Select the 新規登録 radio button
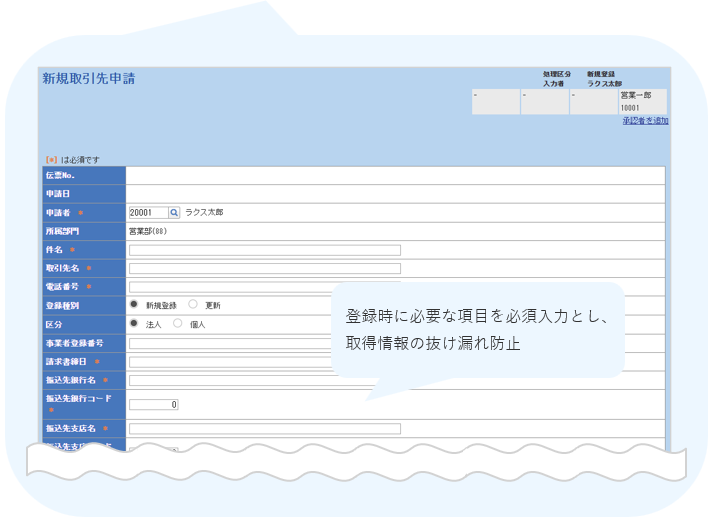 click(134, 304)
